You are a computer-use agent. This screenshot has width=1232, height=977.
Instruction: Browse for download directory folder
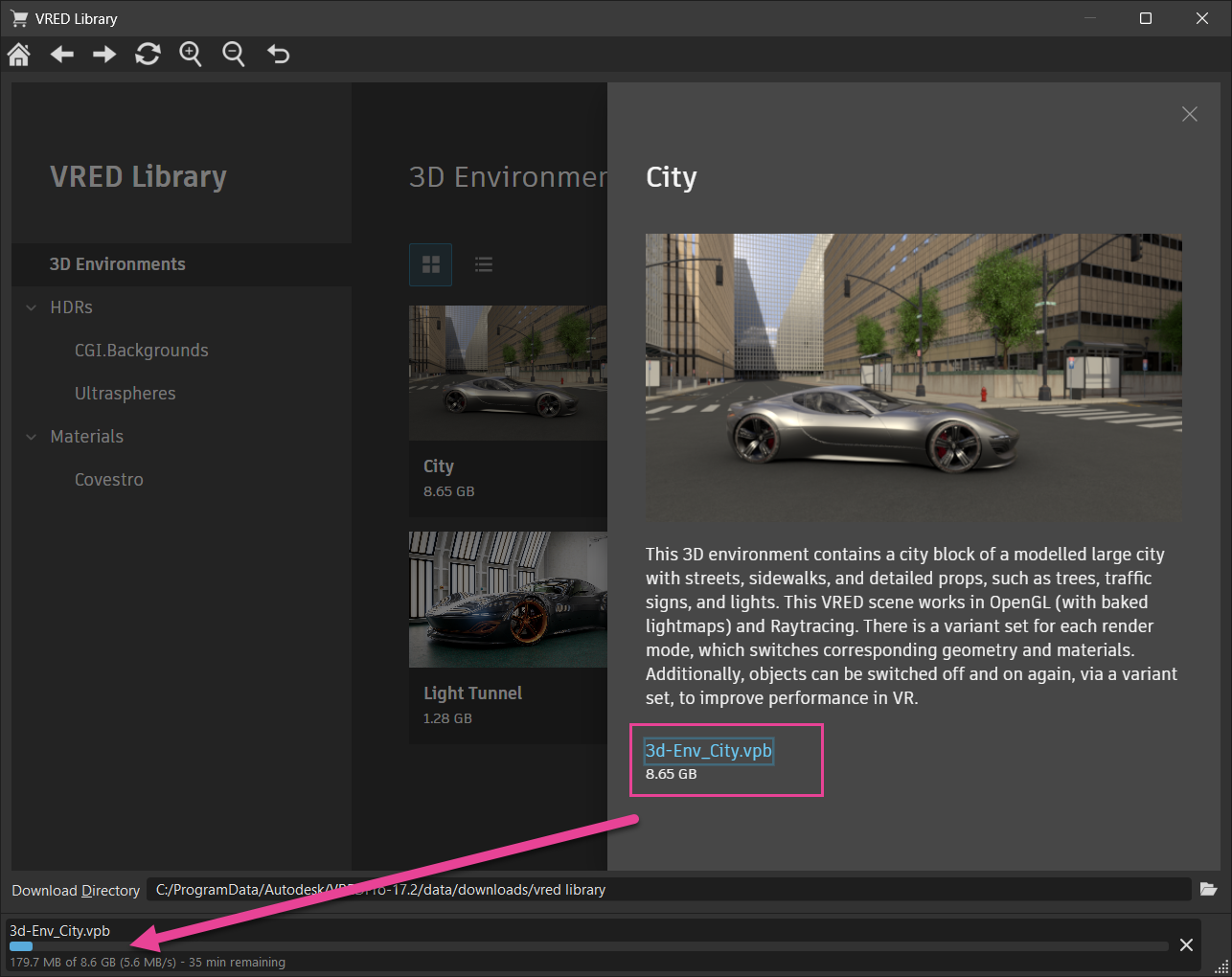(1209, 890)
